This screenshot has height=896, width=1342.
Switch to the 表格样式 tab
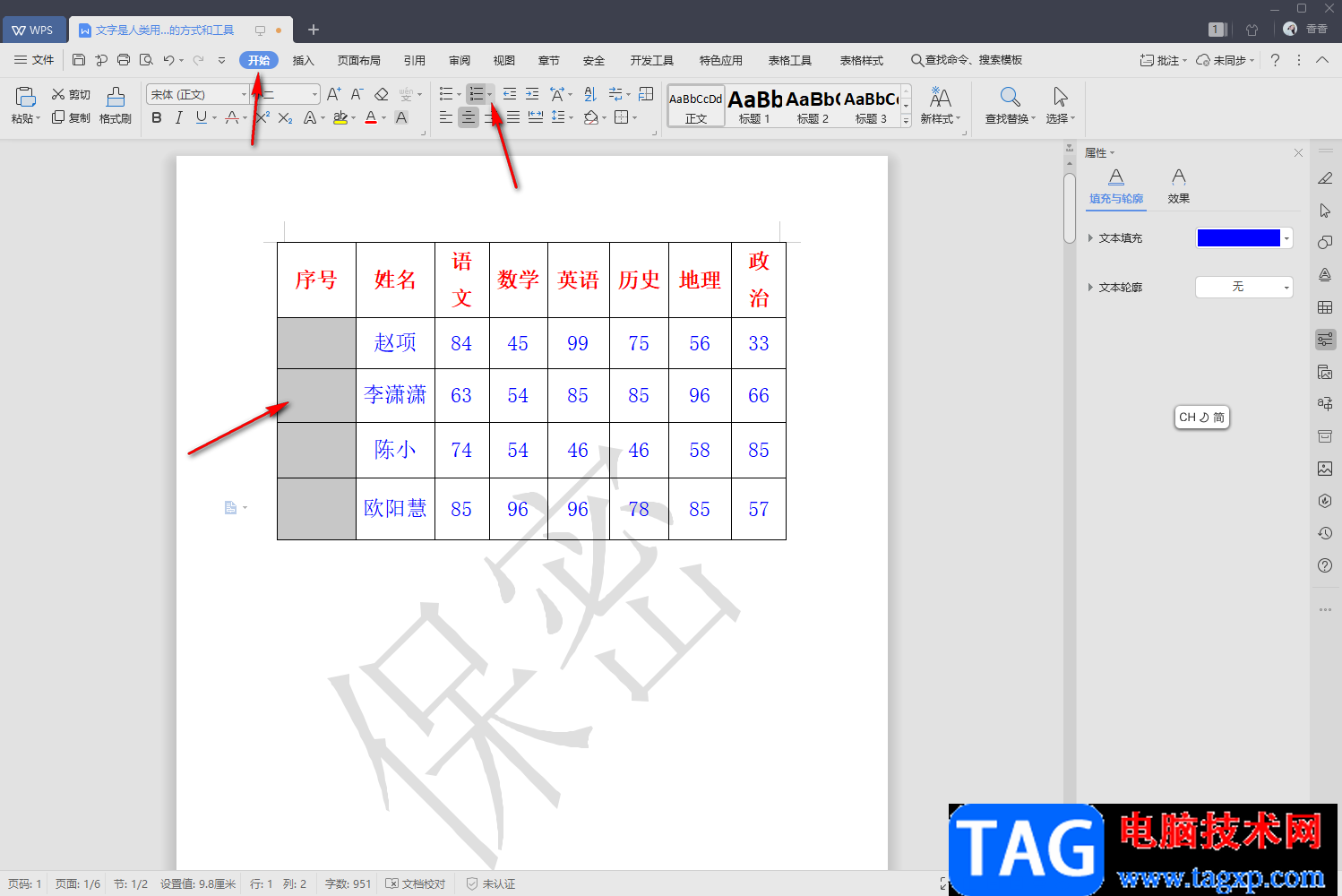862,60
